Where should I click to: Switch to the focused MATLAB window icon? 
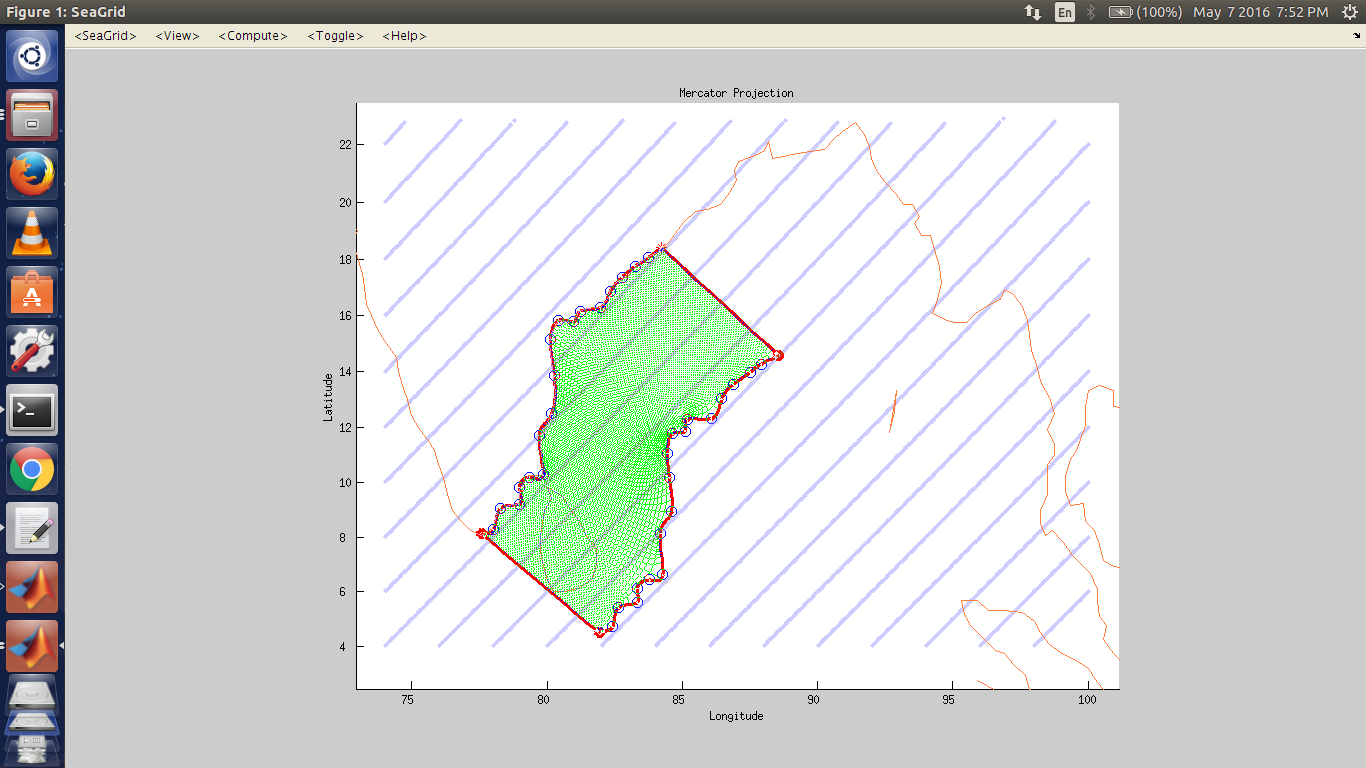tap(32, 646)
